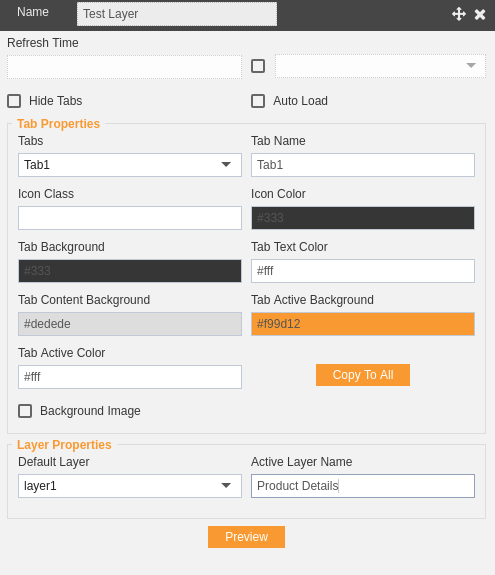
Task: Click the Copy To All button
Action: (x=363, y=375)
